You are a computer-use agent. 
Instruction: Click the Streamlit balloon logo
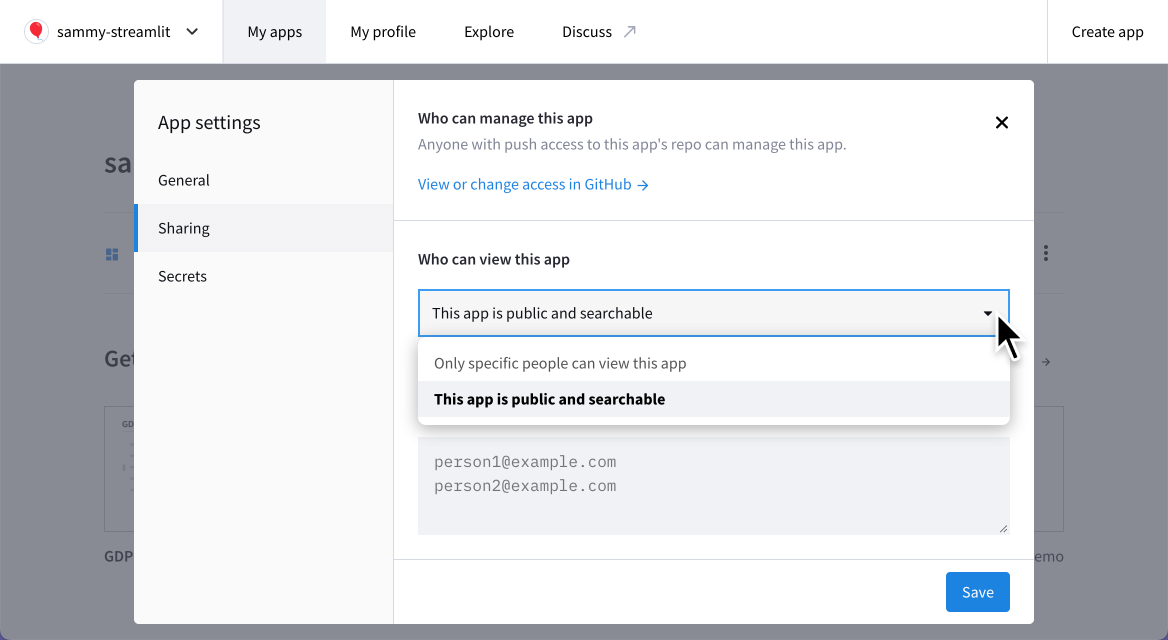36,31
